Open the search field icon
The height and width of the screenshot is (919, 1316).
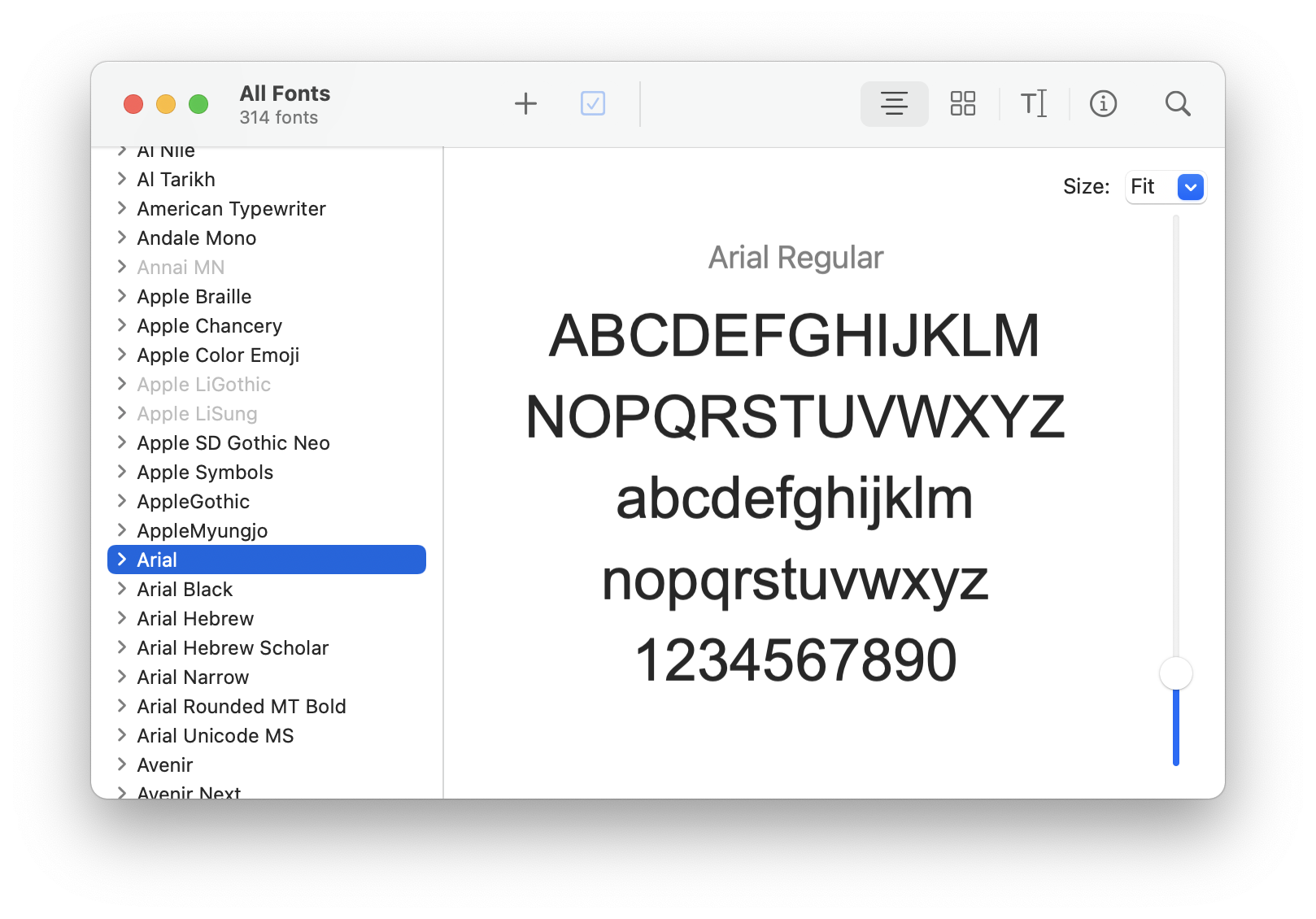pos(1178,103)
